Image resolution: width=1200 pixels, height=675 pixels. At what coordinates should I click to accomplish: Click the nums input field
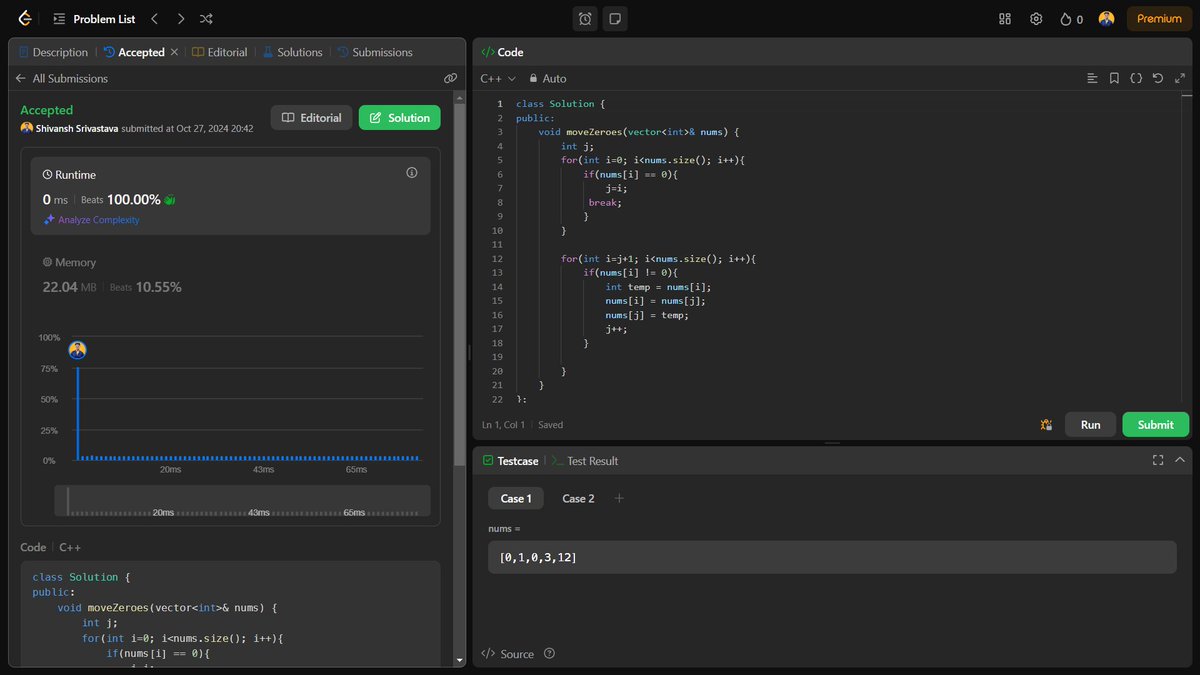[x=832, y=557]
